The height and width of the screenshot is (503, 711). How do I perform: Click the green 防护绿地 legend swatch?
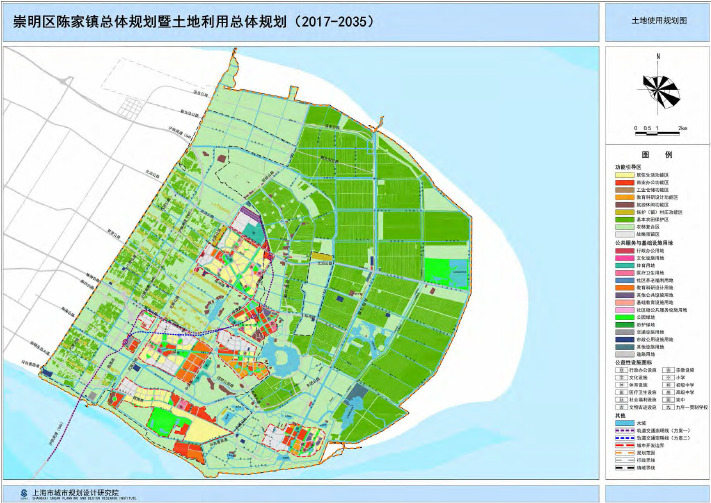625,325
